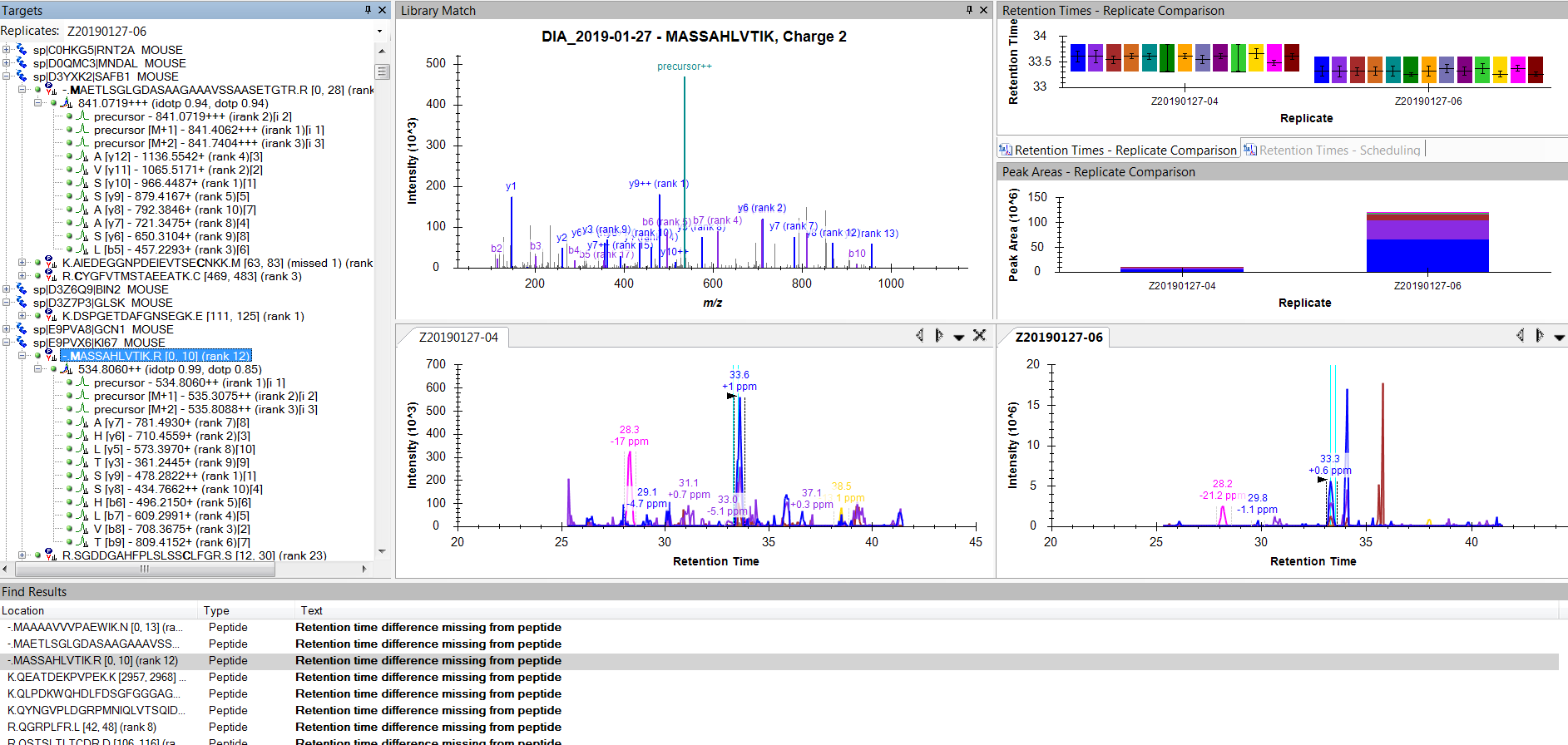Click protein icon beside sp|C0HKG5|RNT2A MOUSE
The image size is (1568, 745).
22,50
